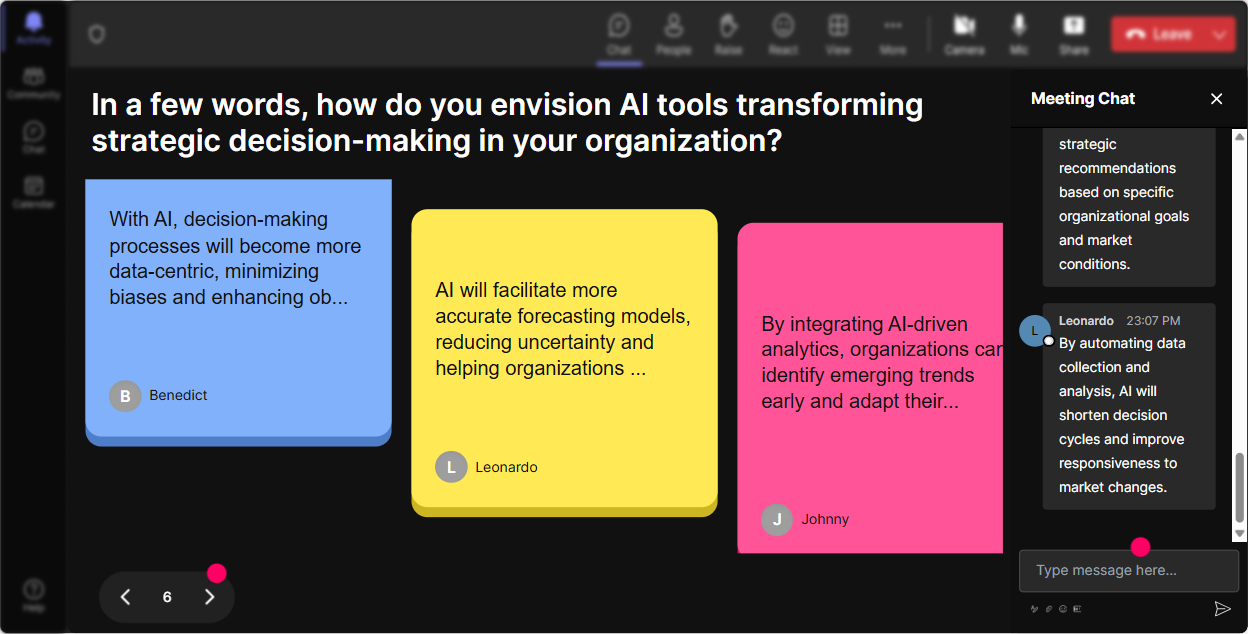Viewport: 1248px width, 634px height.
Task: Open Johnny's pink response card
Action: (870, 388)
